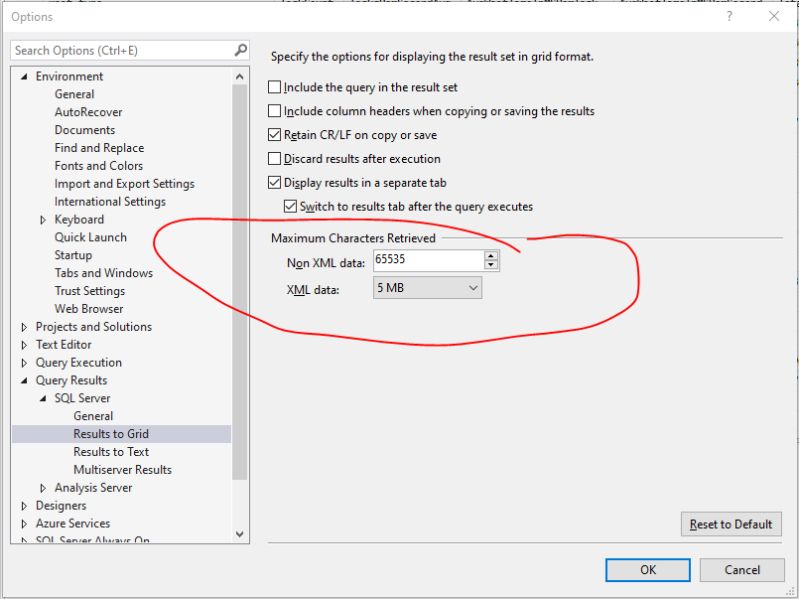Screen dimensions: 799x599
Task: Select Trust Settings
Action: point(90,291)
